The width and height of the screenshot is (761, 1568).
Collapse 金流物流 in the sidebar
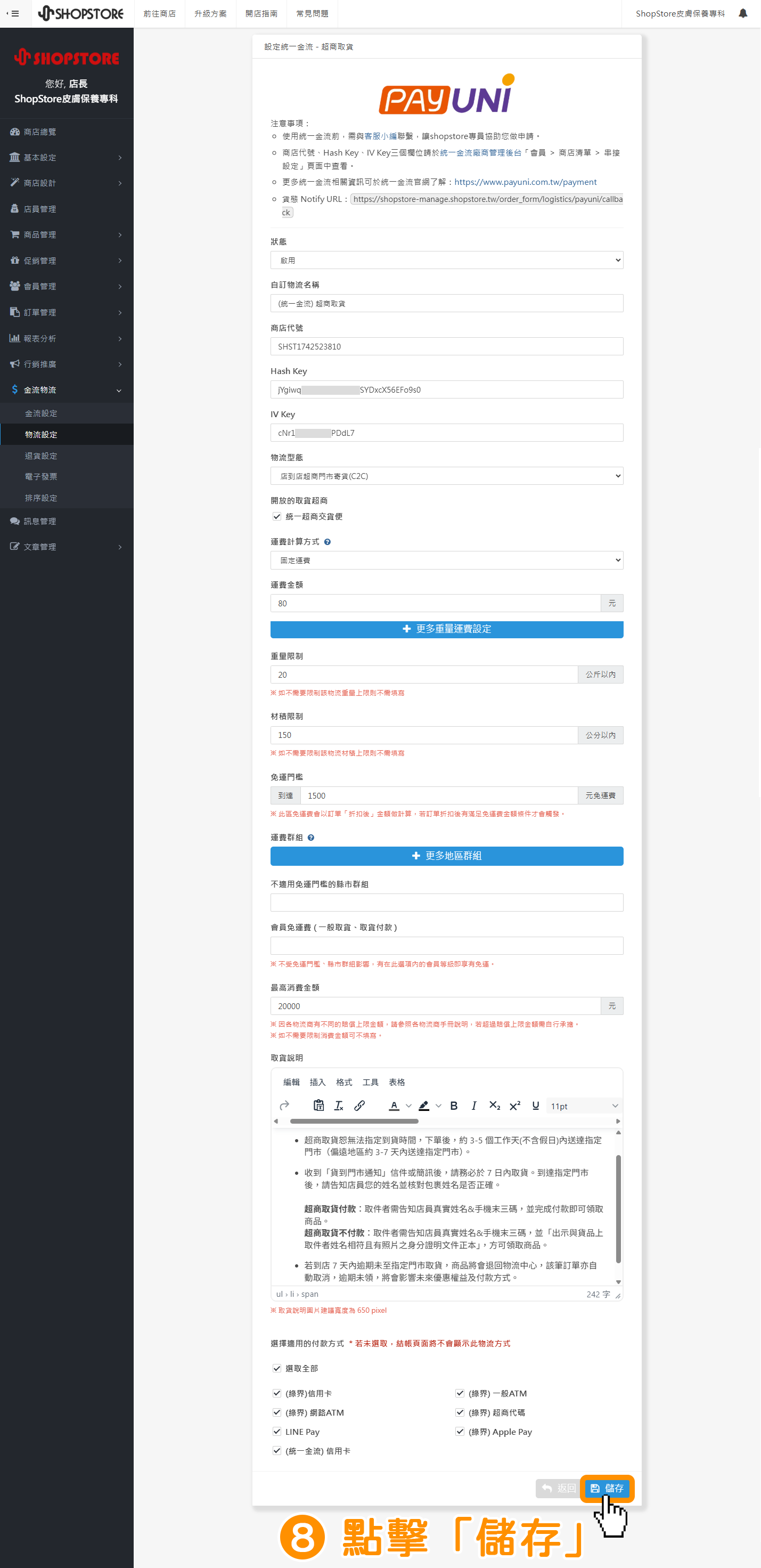click(x=67, y=389)
